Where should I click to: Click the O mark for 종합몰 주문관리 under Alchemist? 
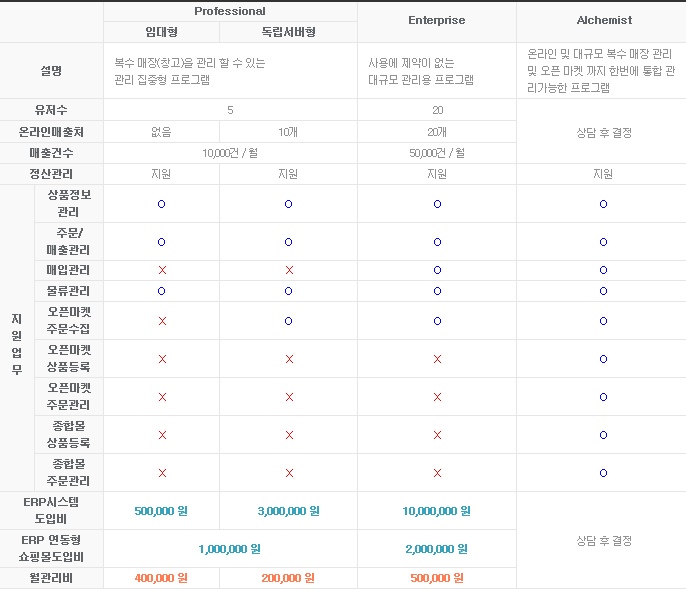603,473
